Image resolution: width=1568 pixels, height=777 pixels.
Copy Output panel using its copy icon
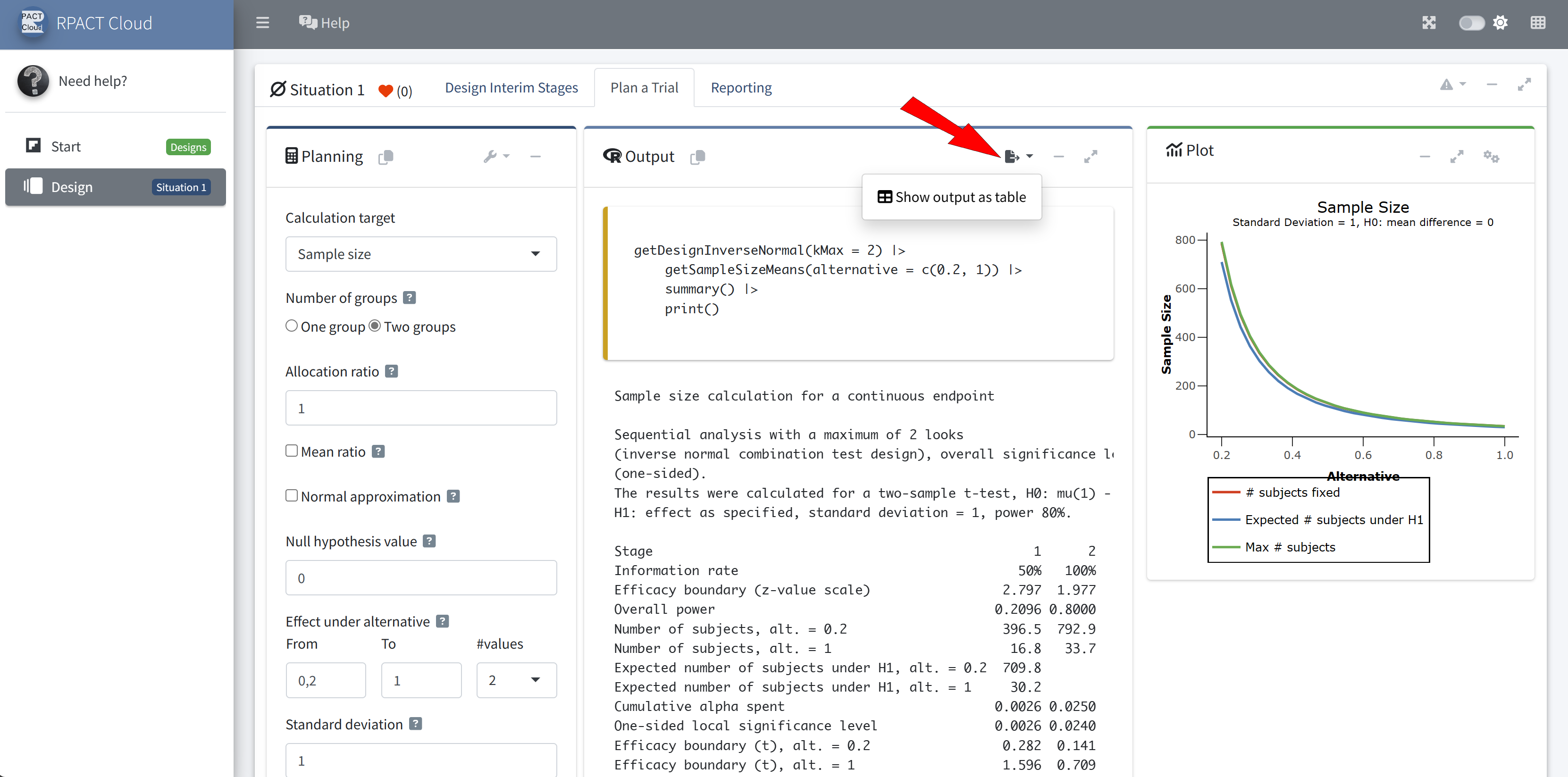[697, 157]
